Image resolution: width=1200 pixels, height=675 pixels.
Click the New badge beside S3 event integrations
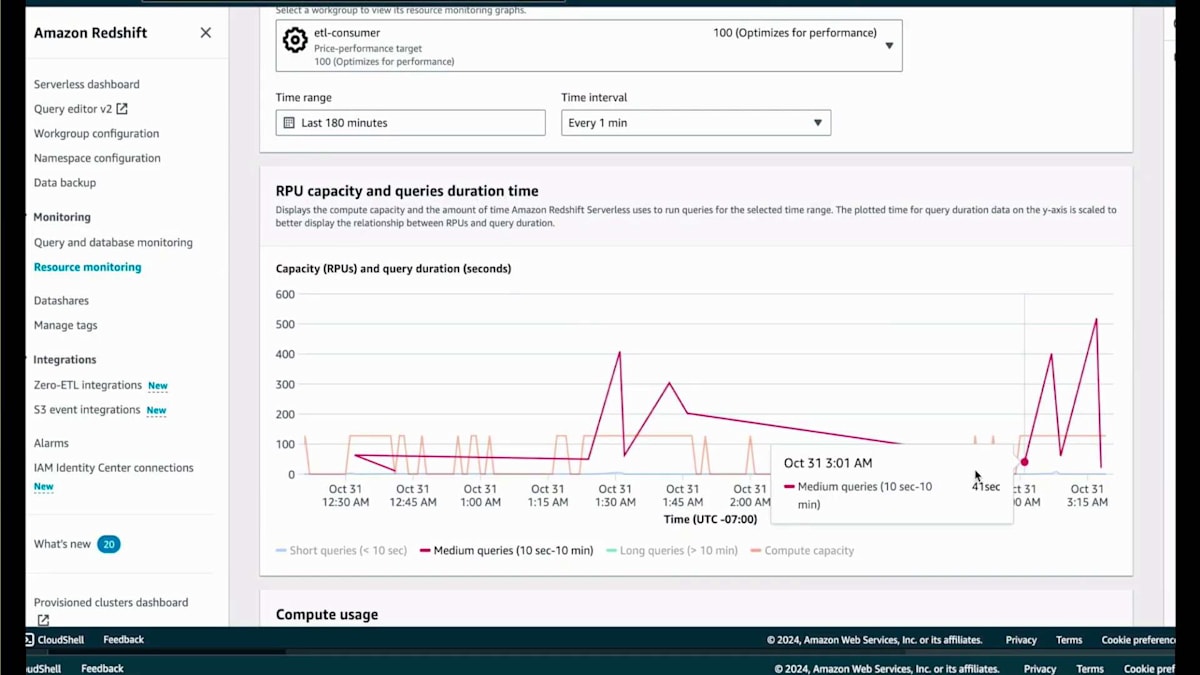157,410
